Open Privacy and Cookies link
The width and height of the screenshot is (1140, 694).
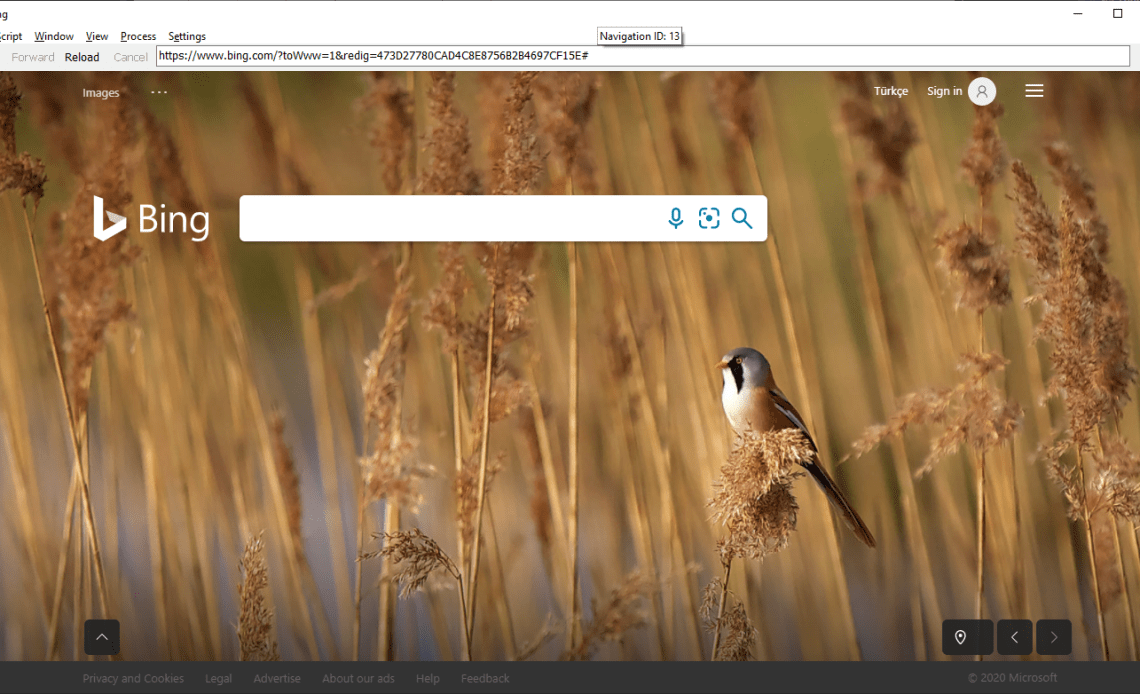(x=133, y=678)
